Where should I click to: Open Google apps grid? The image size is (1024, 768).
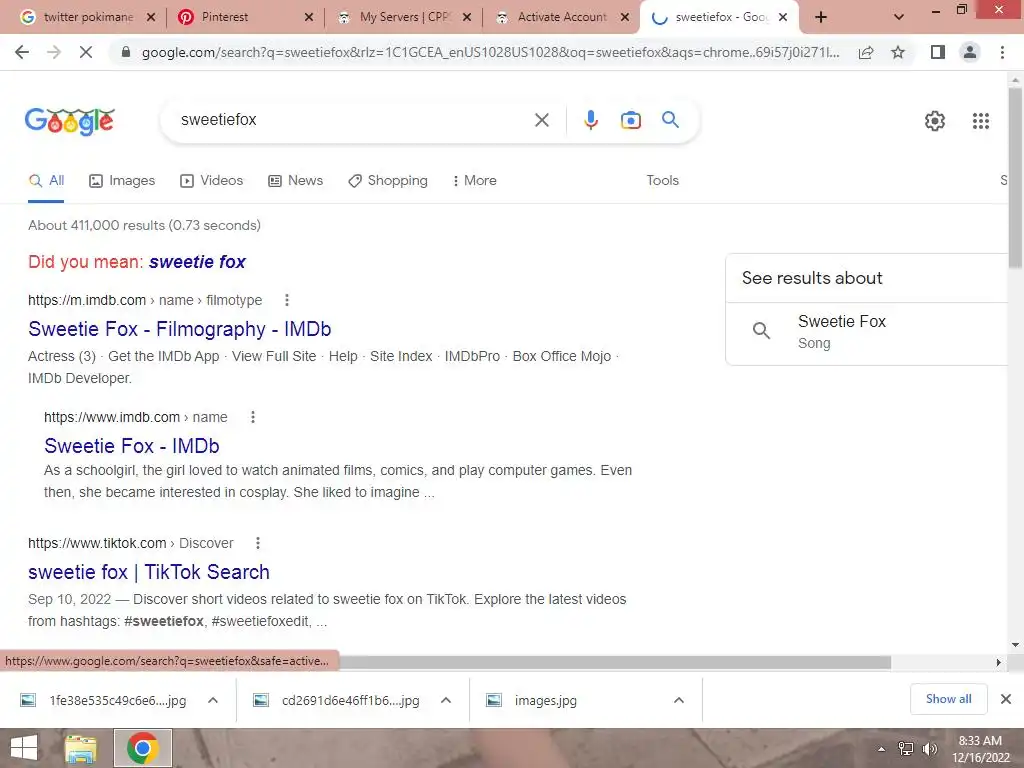point(980,121)
